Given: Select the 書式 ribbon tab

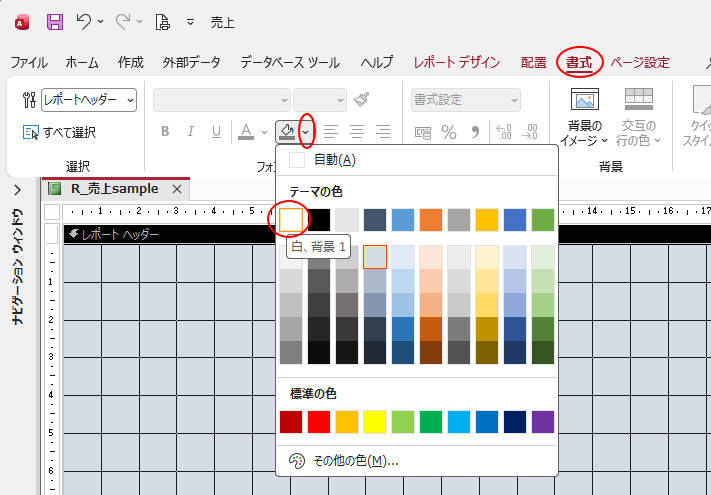Looking at the screenshot, I should tap(579, 62).
